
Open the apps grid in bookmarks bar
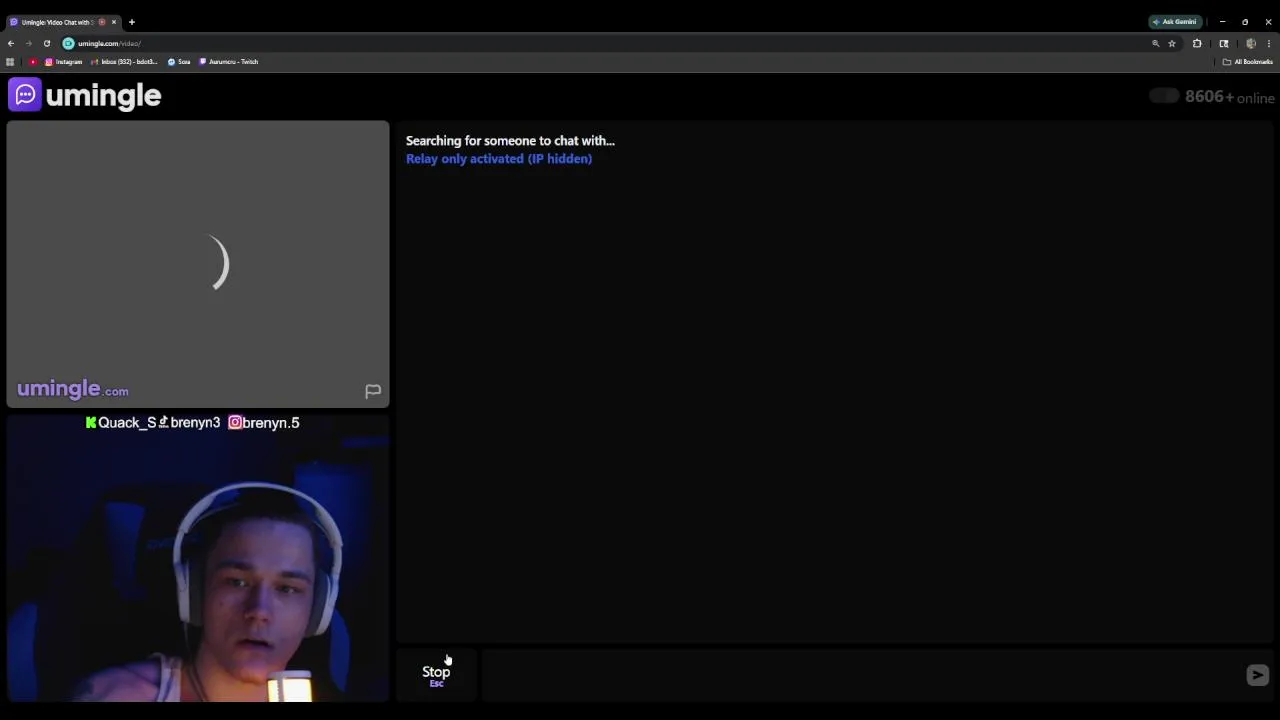(x=10, y=62)
